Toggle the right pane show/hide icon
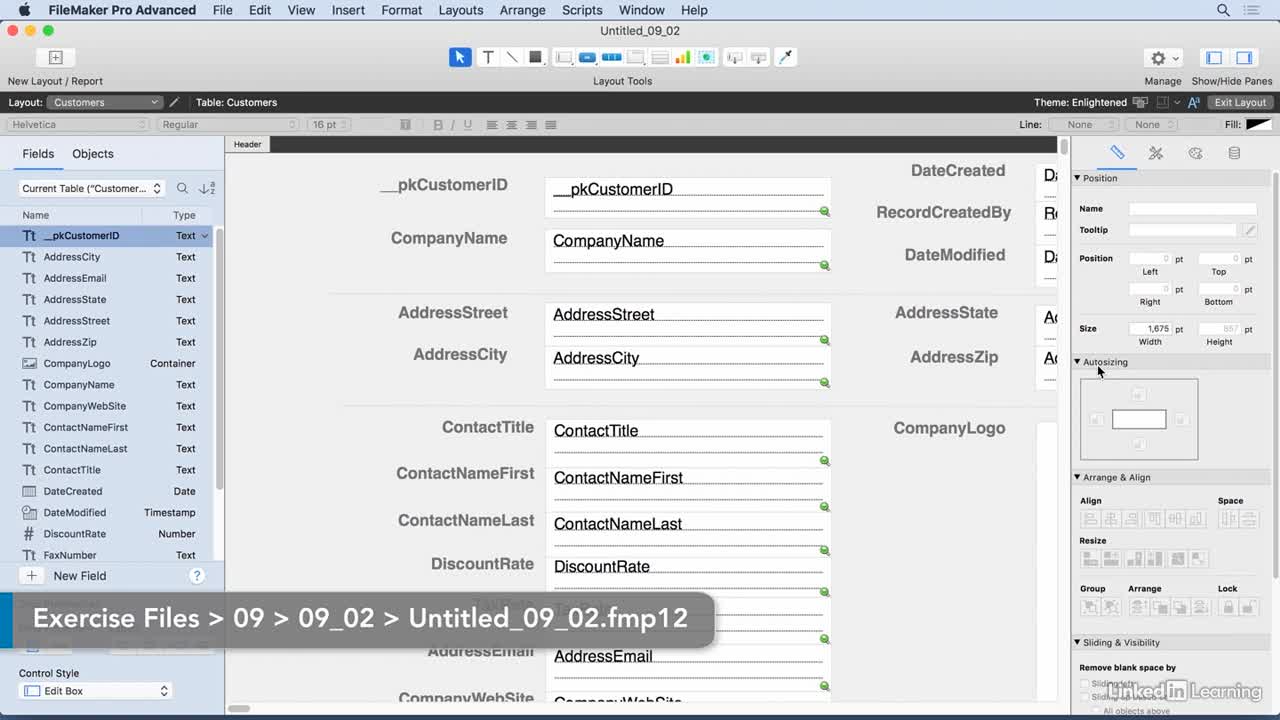 pos(1244,58)
